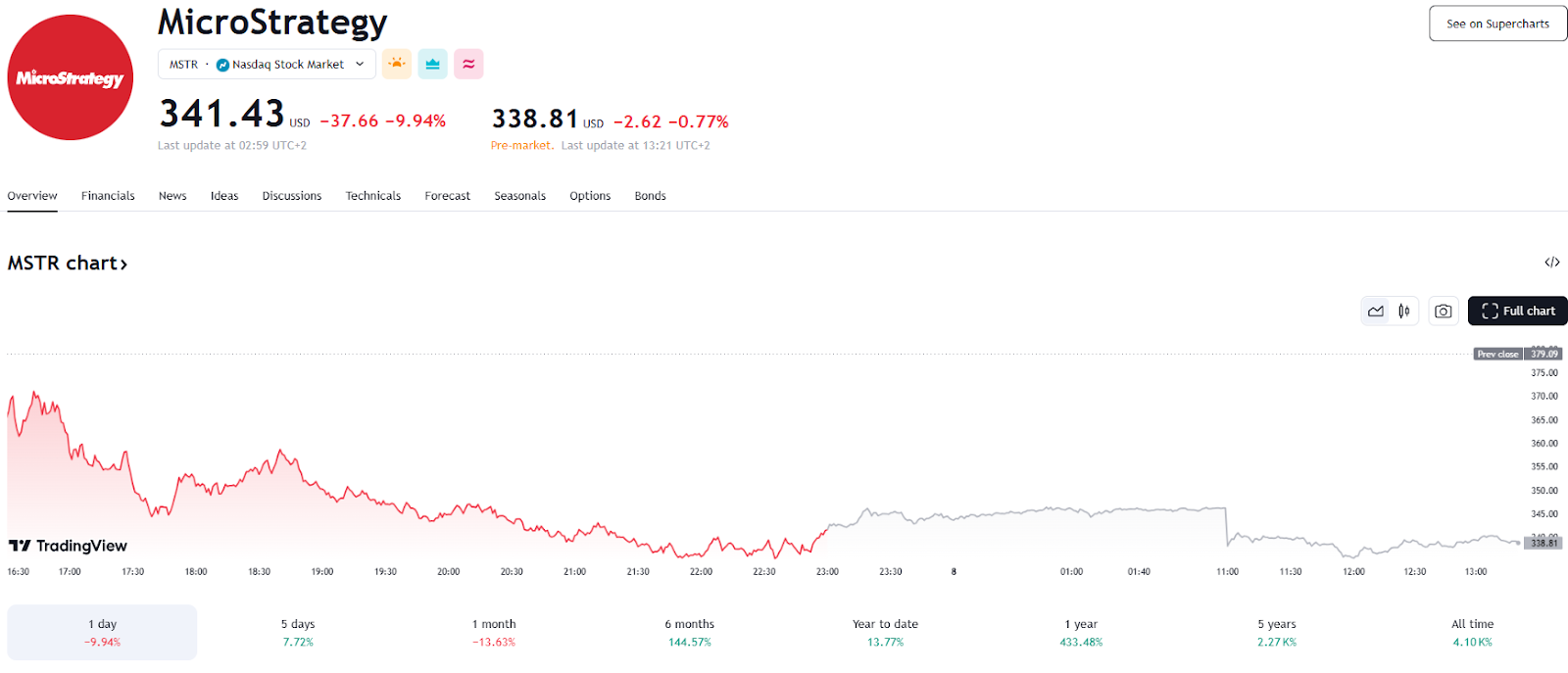1568x673 pixels.
Task: Open the News tab
Action: pyautogui.click(x=172, y=196)
